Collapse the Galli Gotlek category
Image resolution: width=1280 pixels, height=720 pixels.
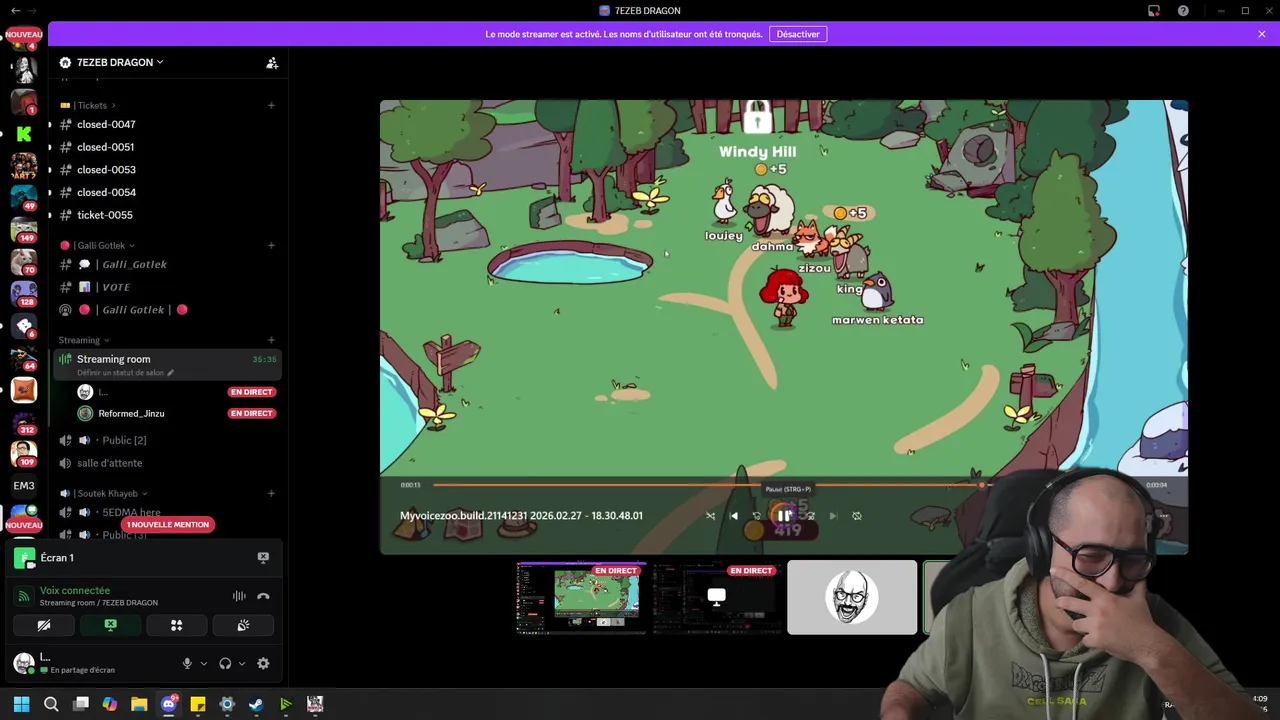[97, 245]
